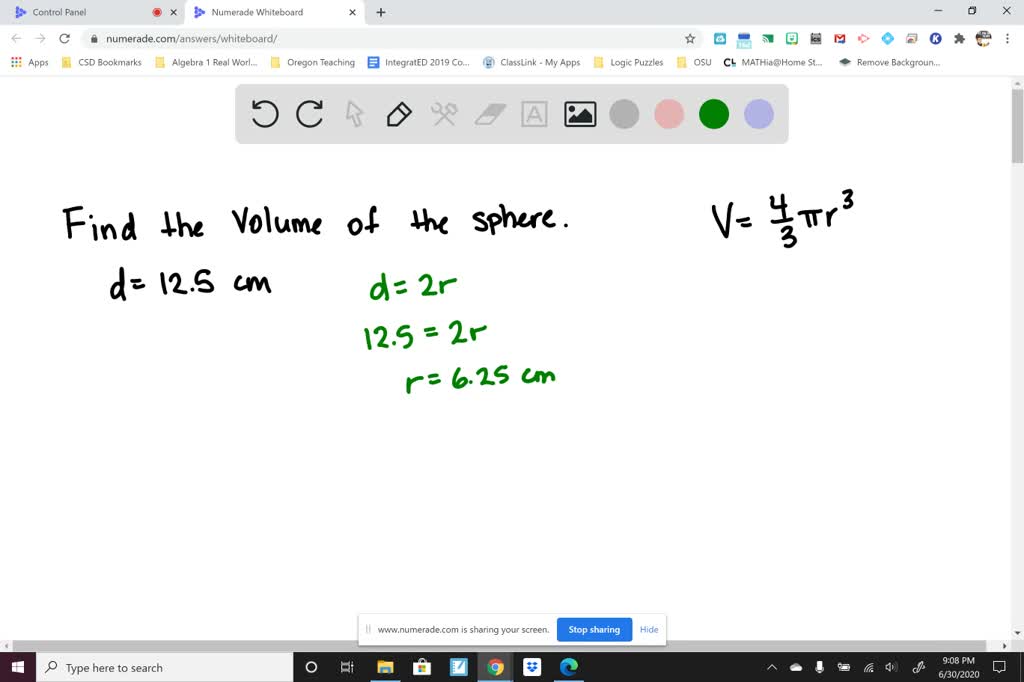Select the shapes/scissors tool on the toolbar
The height and width of the screenshot is (682, 1024).
(444, 114)
